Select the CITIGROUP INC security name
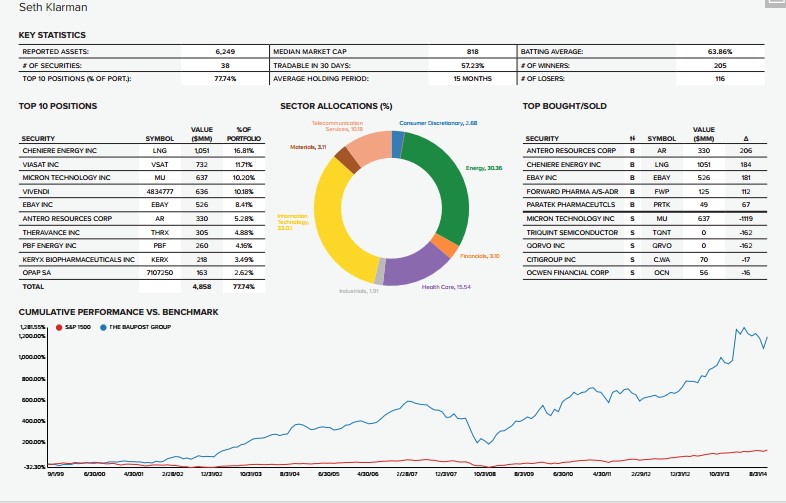 (x=551, y=260)
